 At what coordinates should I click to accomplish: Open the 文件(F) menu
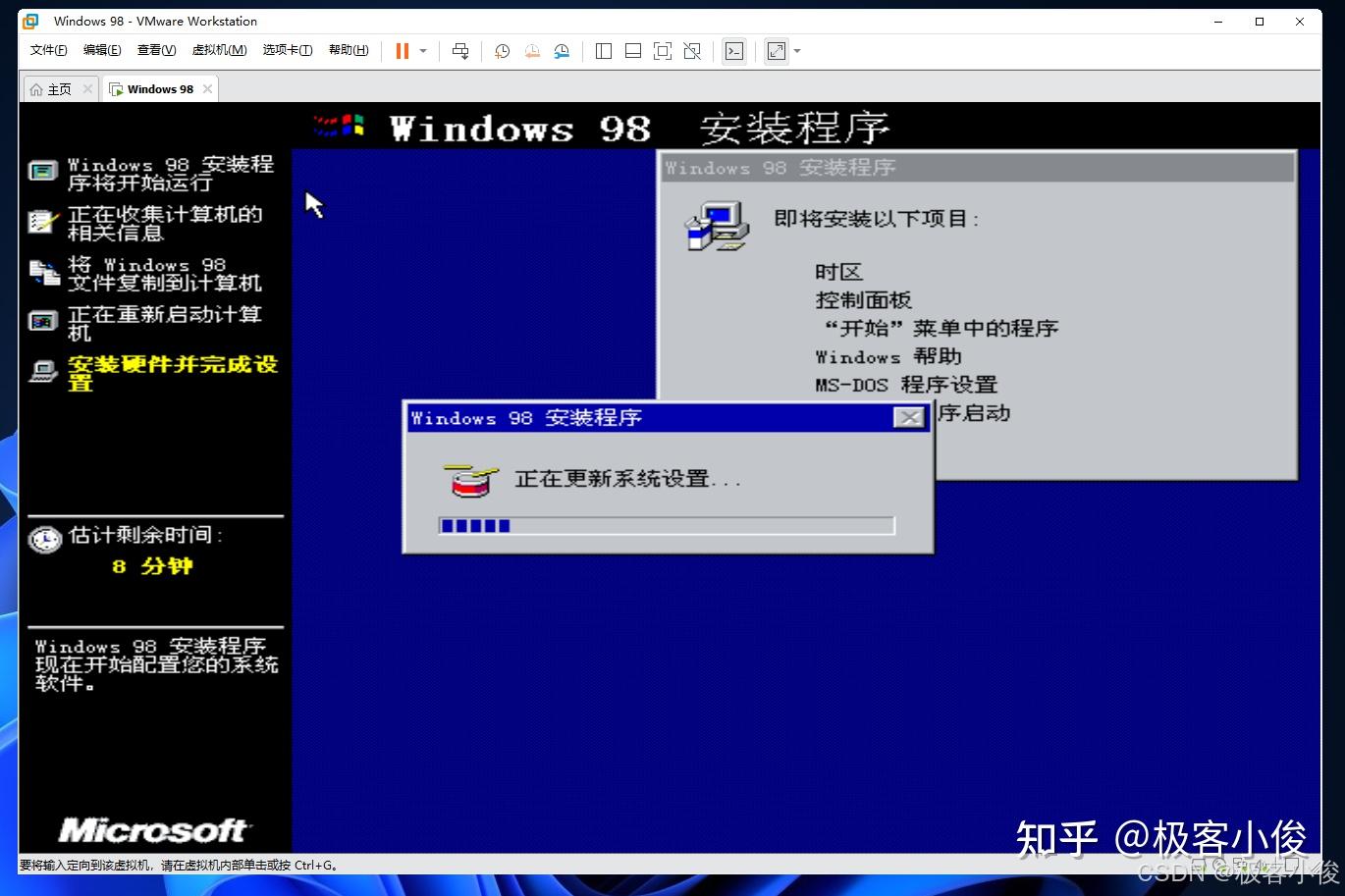[x=49, y=50]
